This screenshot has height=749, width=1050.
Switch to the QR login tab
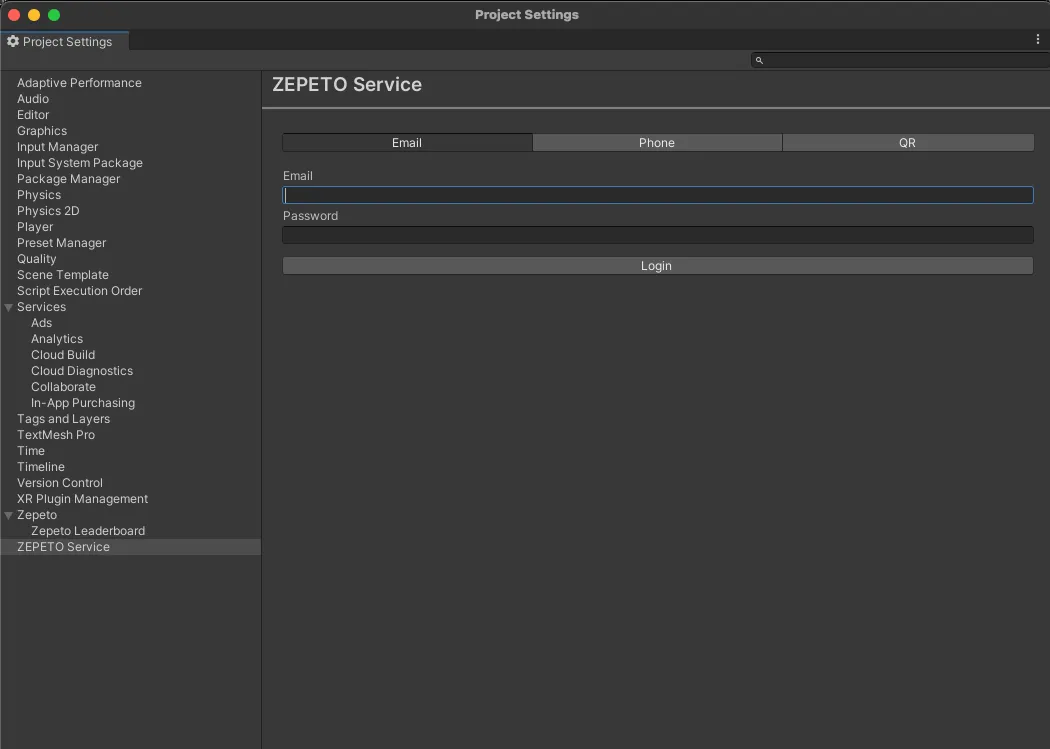point(907,142)
